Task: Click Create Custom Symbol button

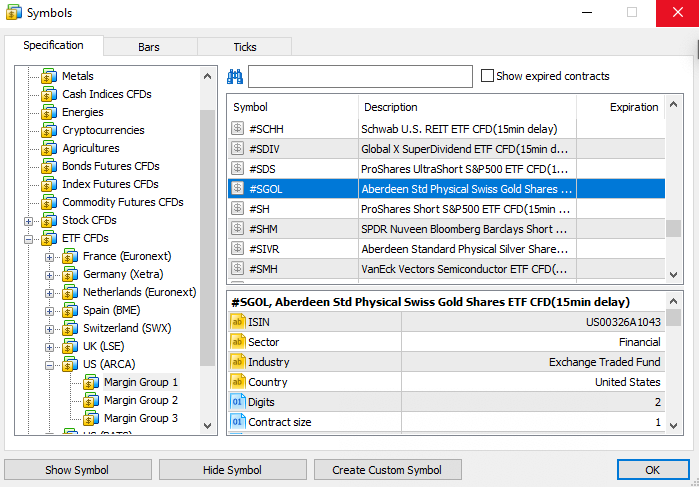Action: pyautogui.click(x=387, y=470)
